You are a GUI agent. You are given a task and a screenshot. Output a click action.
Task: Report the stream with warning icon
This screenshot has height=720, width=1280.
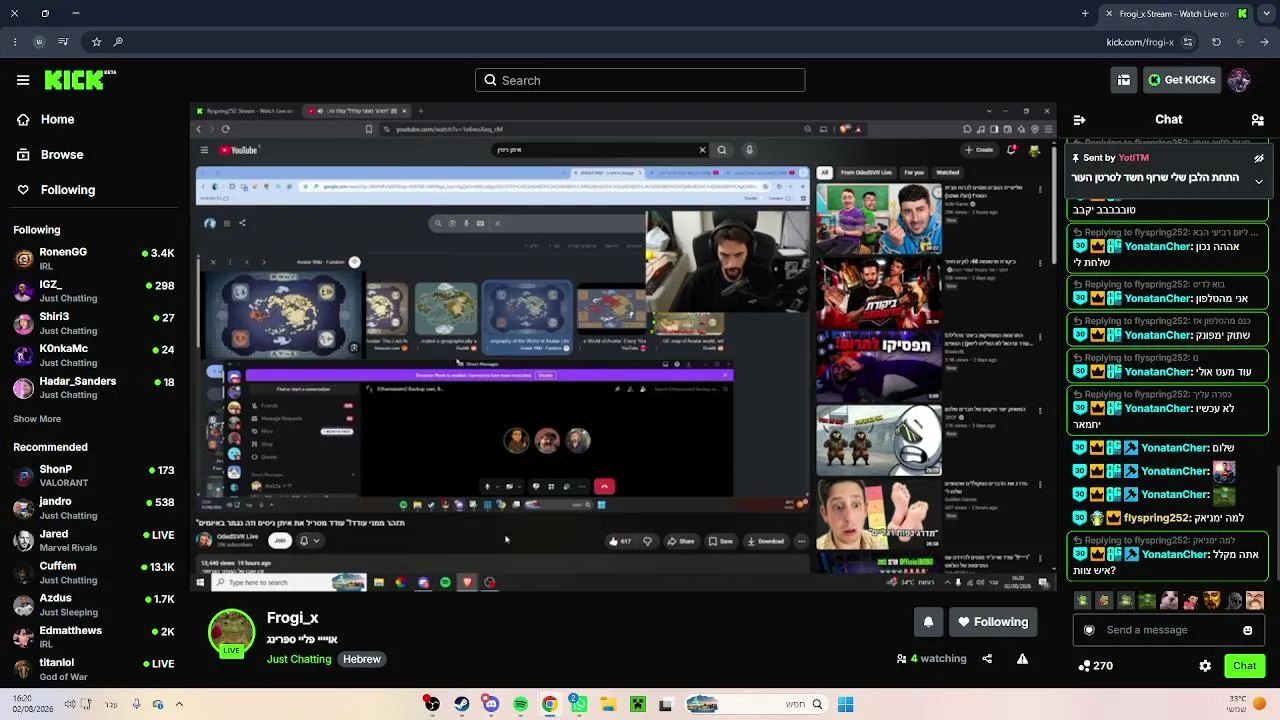[1022, 659]
